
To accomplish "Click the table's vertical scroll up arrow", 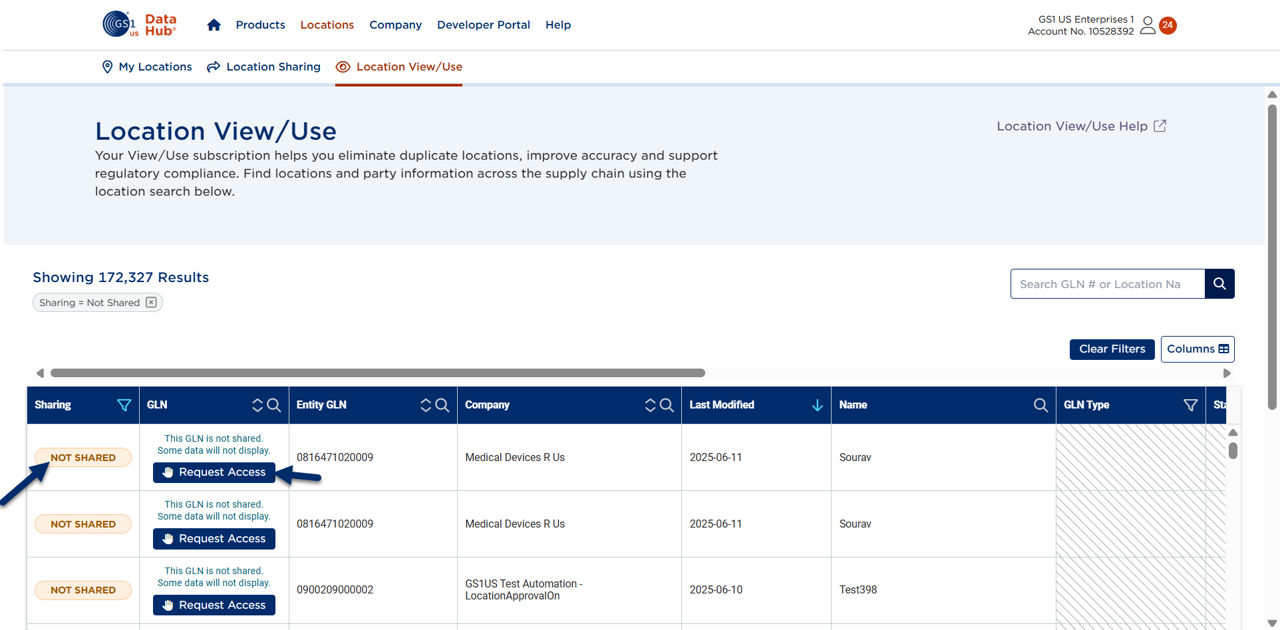I will click(1233, 433).
